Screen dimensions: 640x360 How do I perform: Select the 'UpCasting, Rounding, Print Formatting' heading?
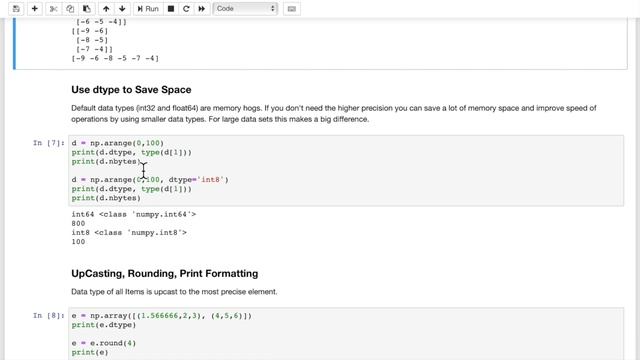(x=164, y=273)
